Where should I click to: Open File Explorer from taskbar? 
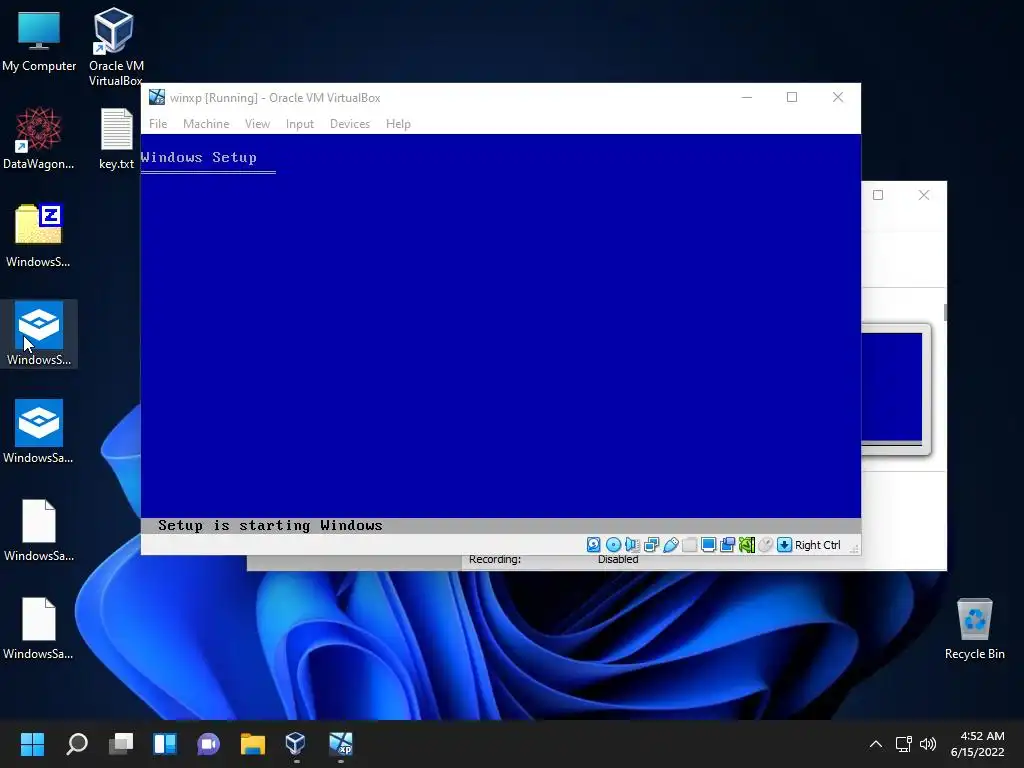click(x=253, y=744)
